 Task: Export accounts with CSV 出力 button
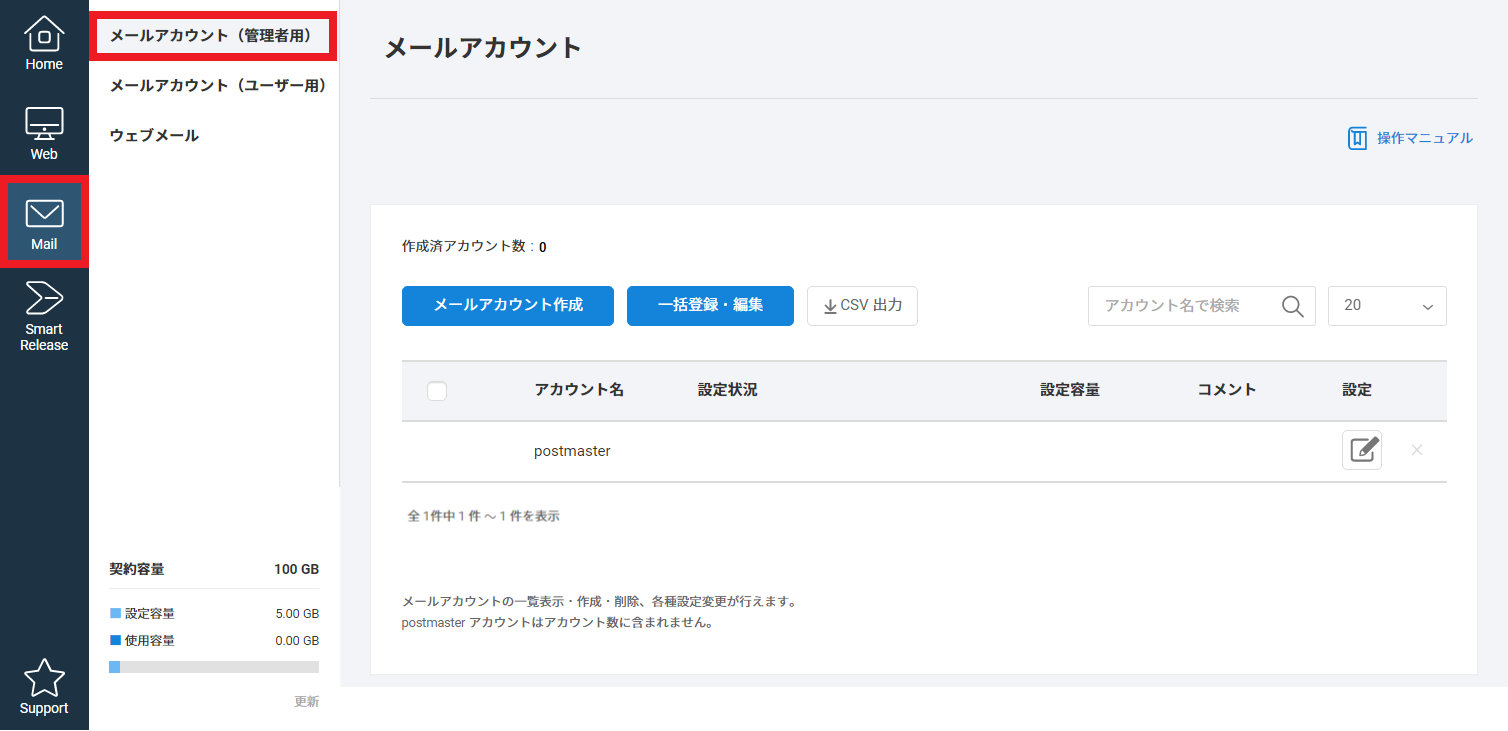862,306
